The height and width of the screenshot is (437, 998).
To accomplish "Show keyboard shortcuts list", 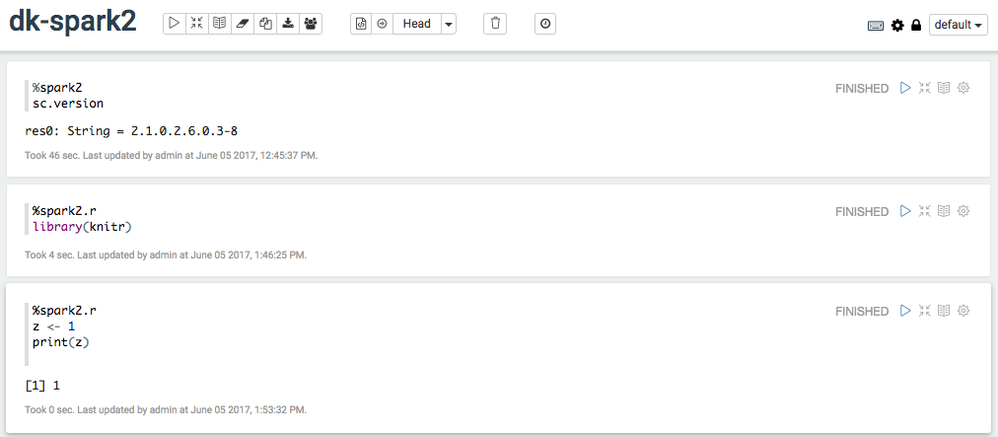I will [x=875, y=25].
